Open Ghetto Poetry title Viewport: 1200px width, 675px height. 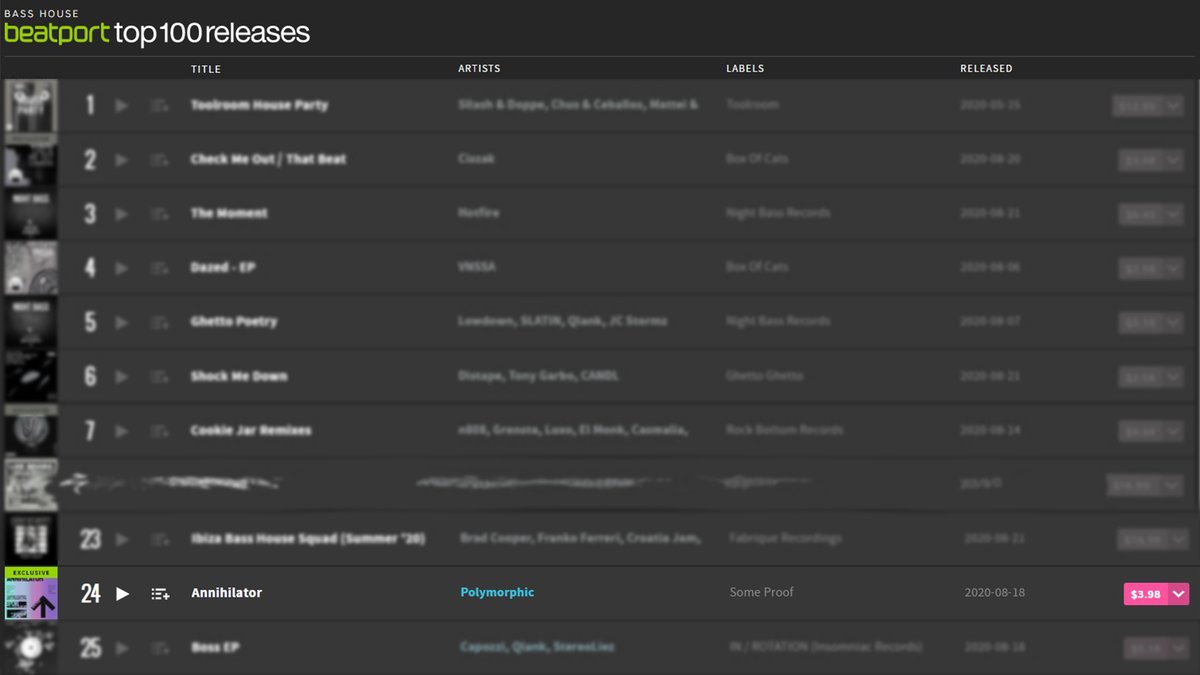click(234, 322)
